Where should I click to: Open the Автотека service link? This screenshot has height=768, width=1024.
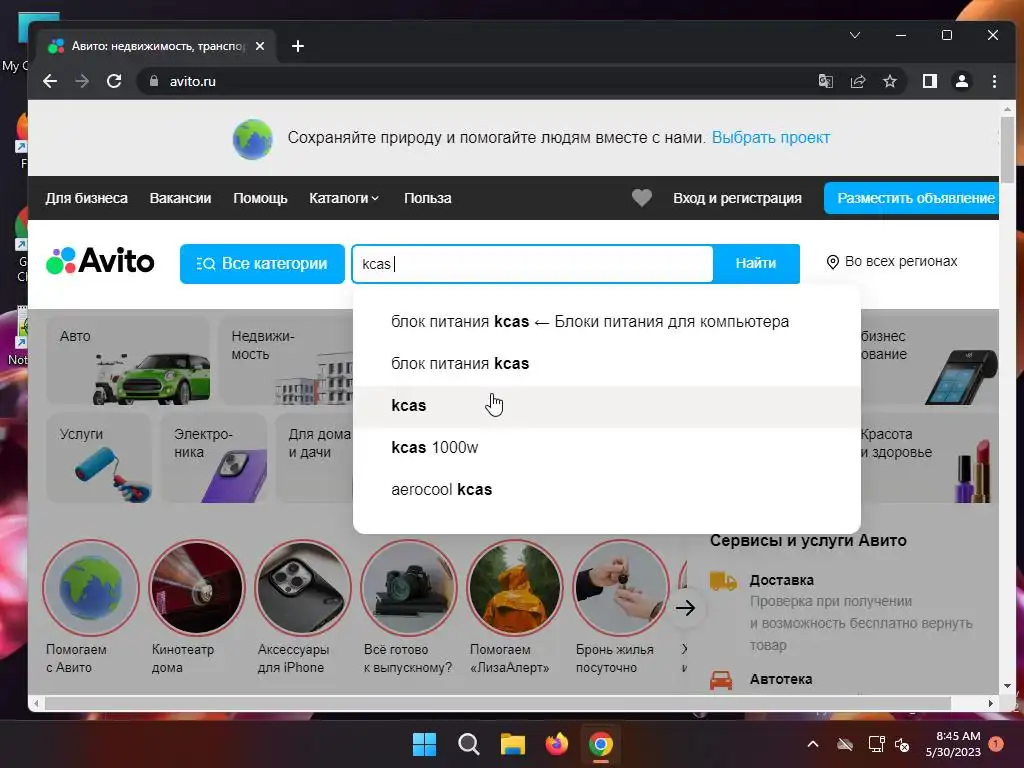pos(781,679)
